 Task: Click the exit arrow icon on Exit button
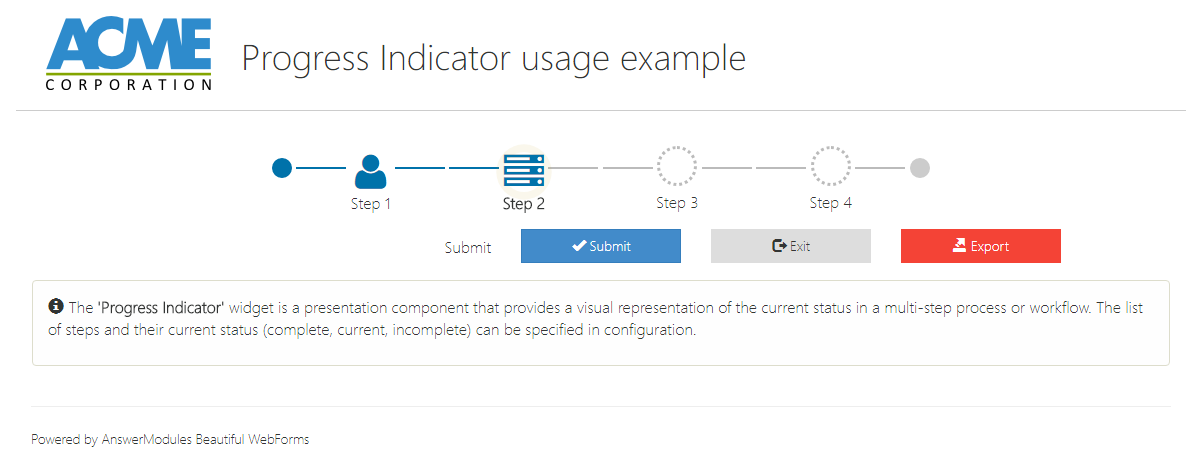point(779,246)
